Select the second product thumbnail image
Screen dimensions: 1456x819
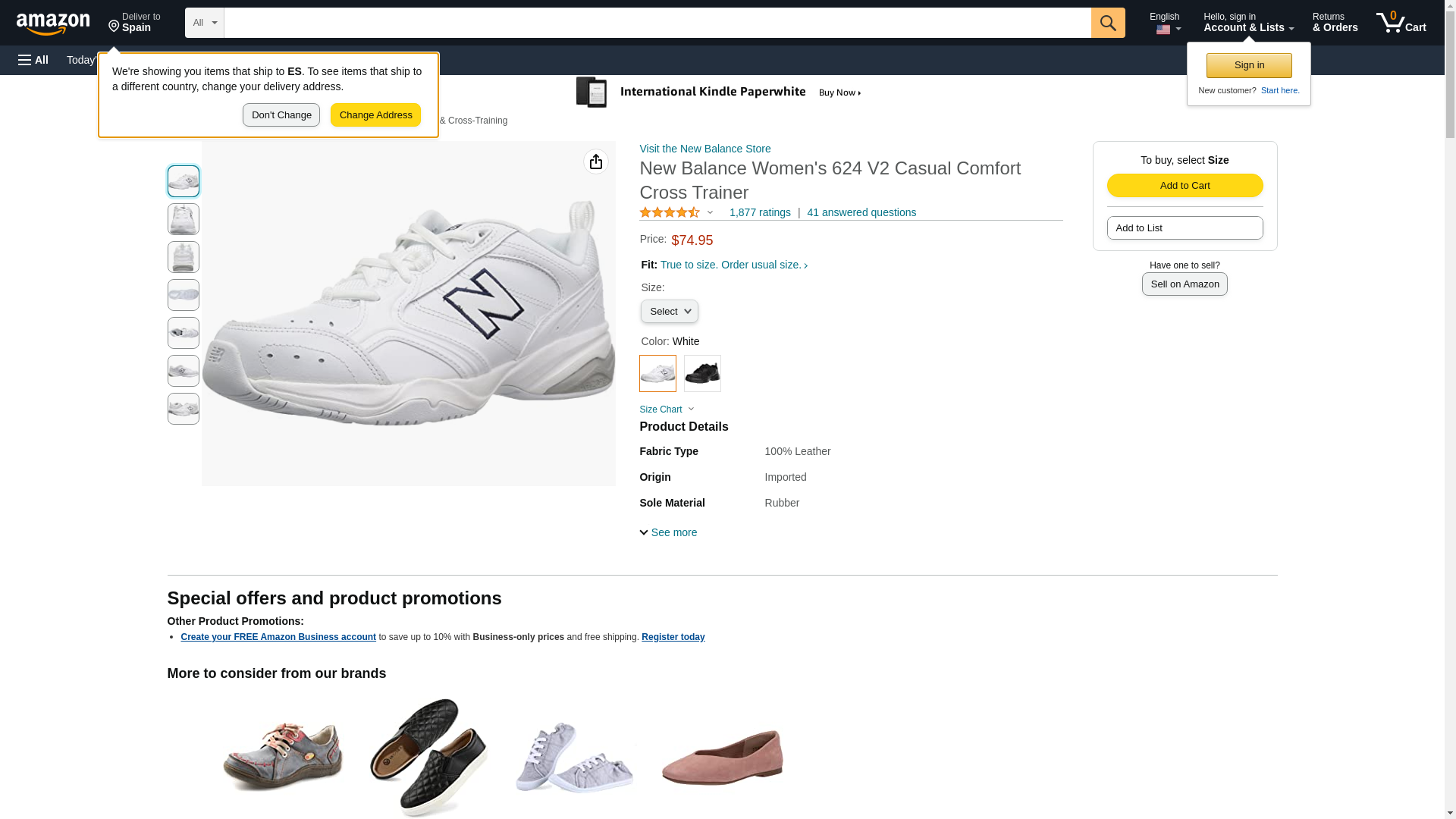[184, 219]
